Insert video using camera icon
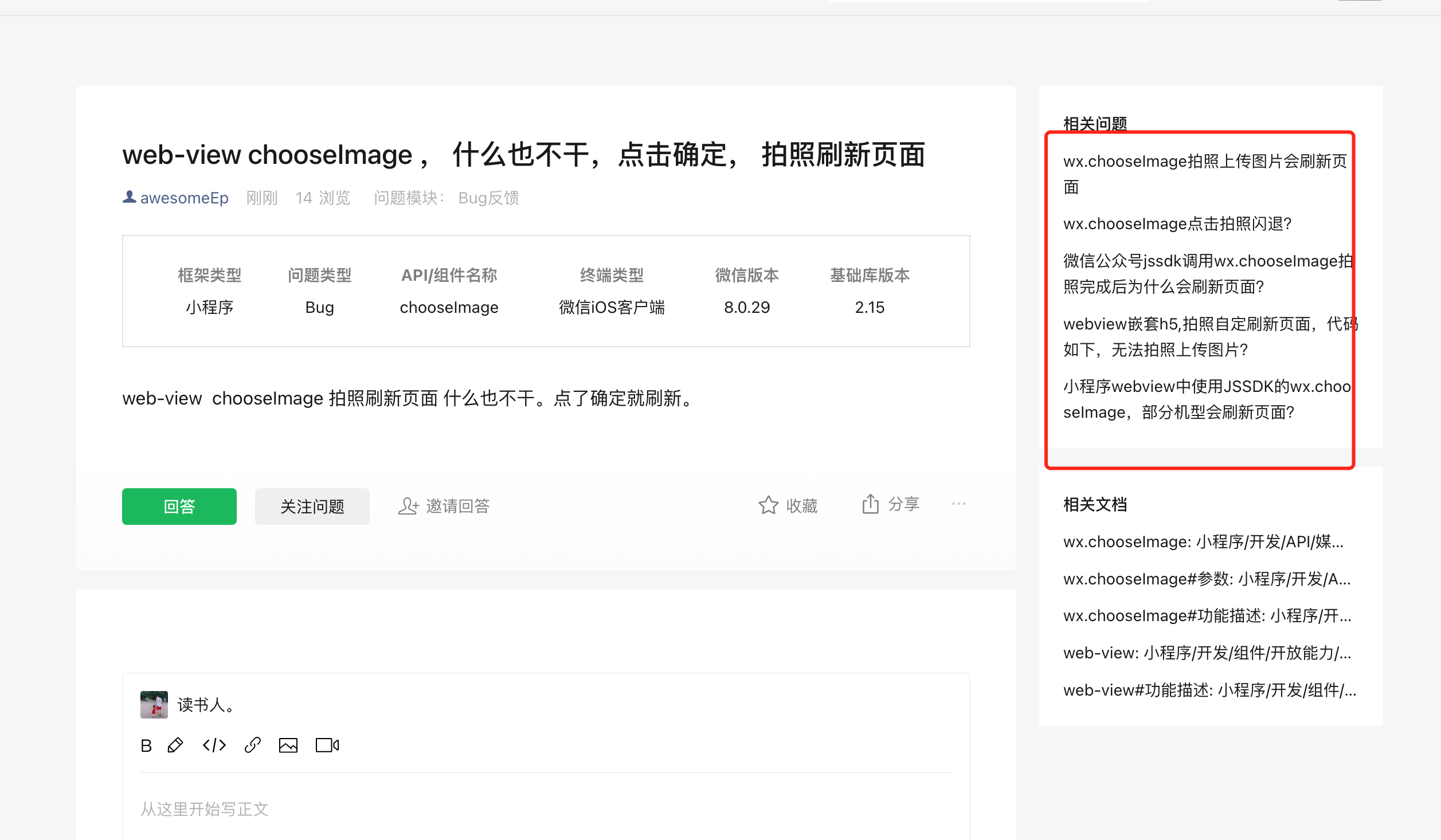This screenshot has width=1441, height=840. 327,745
